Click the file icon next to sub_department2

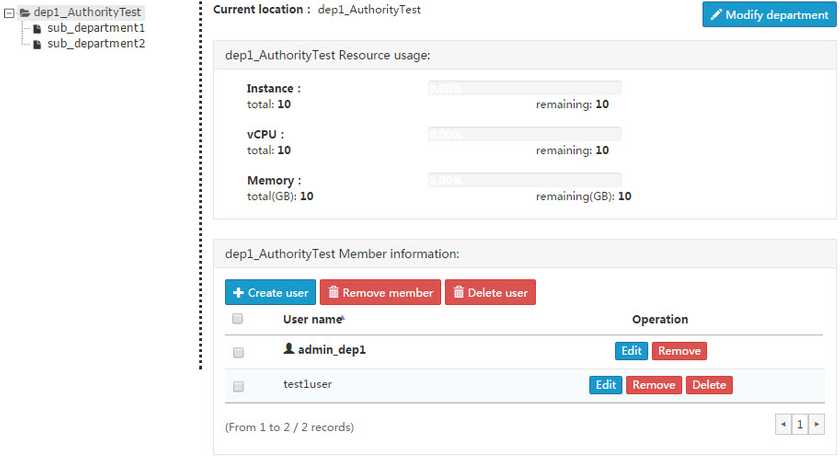tap(38, 44)
